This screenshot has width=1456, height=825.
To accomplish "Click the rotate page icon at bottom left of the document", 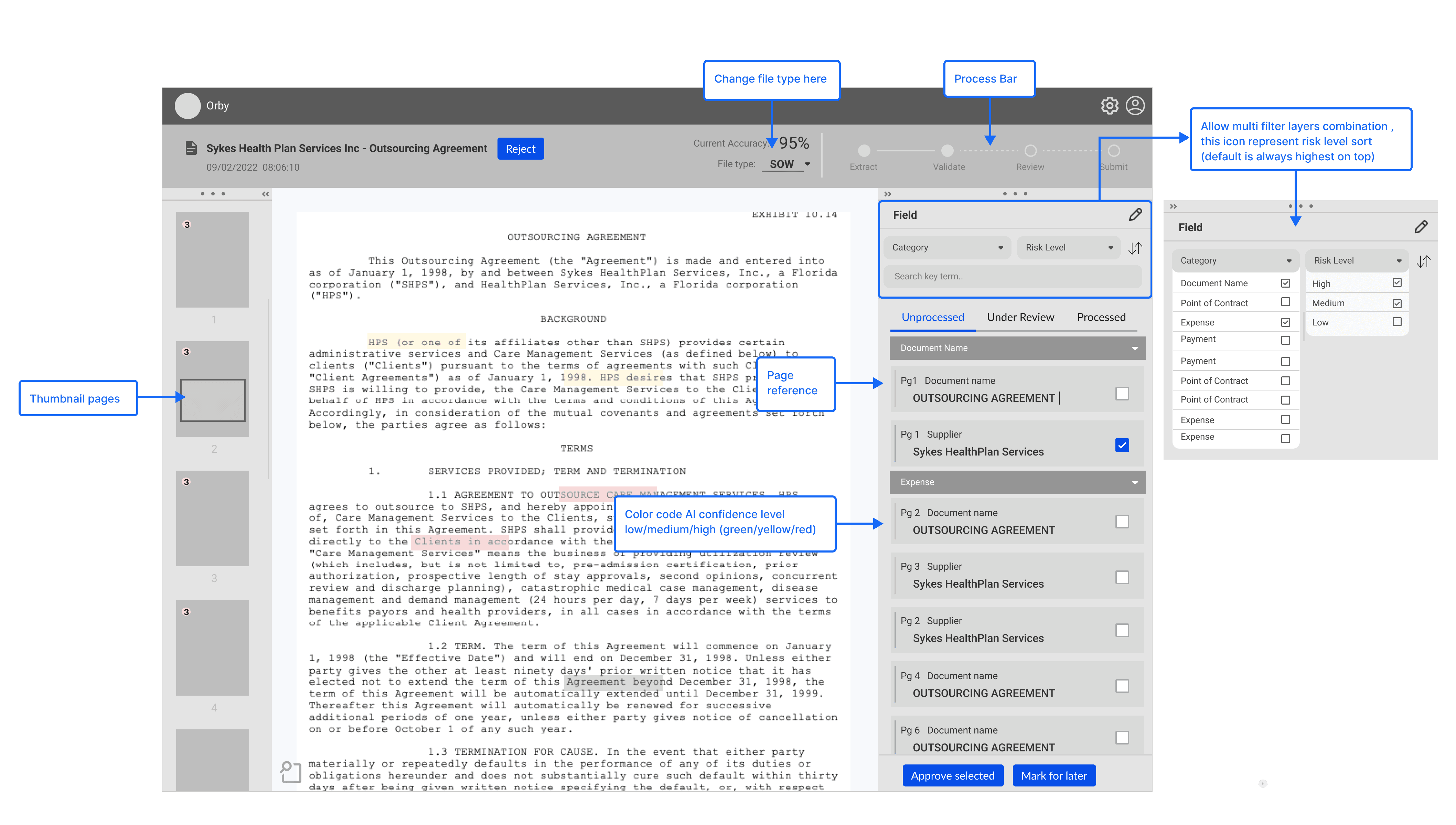I will [x=291, y=772].
